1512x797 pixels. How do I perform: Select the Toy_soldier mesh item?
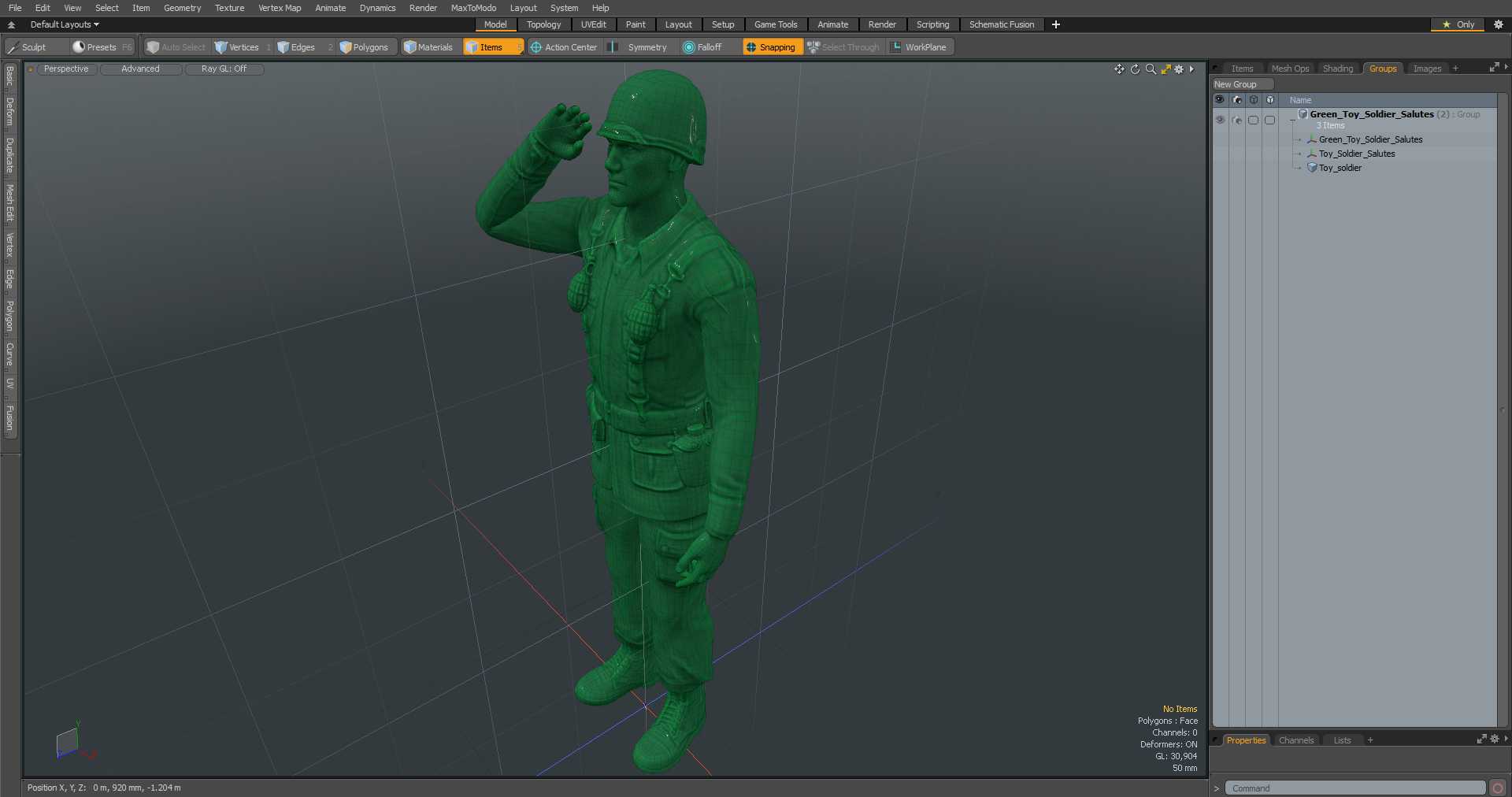[x=1340, y=168]
